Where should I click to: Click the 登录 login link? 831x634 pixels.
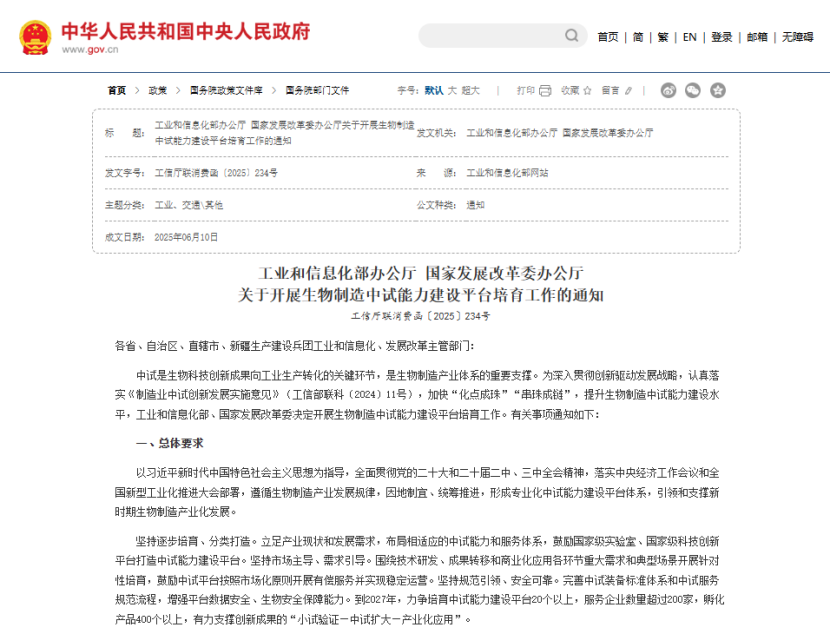tap(722, 37)
